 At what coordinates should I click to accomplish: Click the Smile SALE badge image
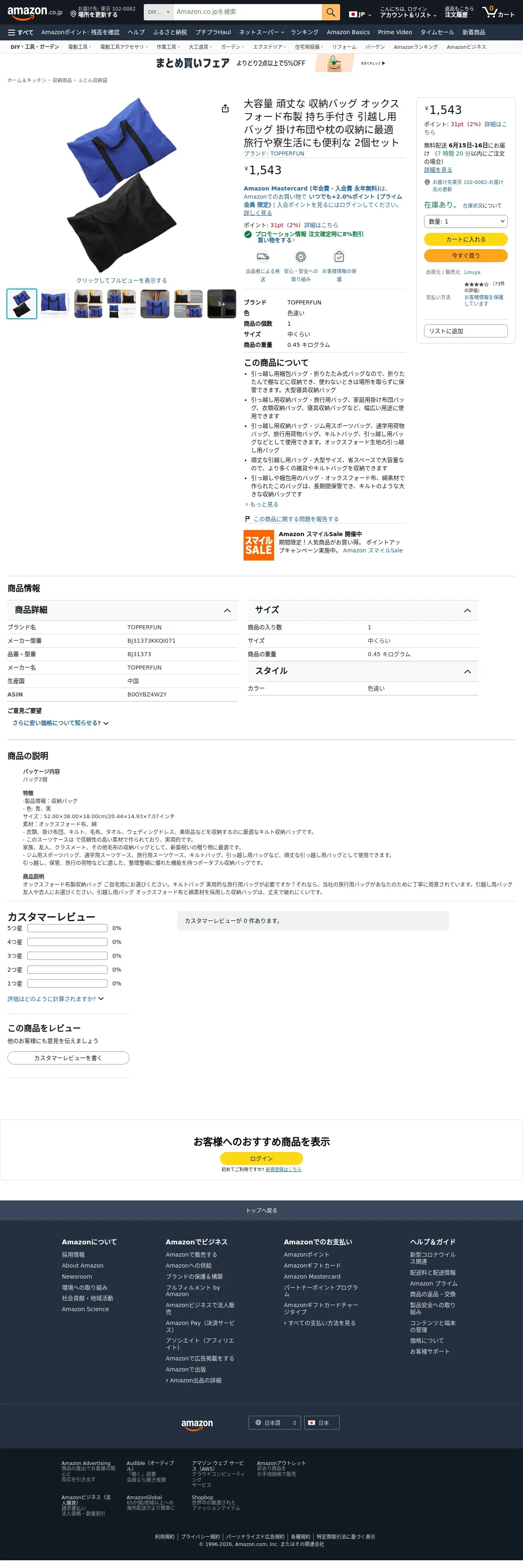259,545
